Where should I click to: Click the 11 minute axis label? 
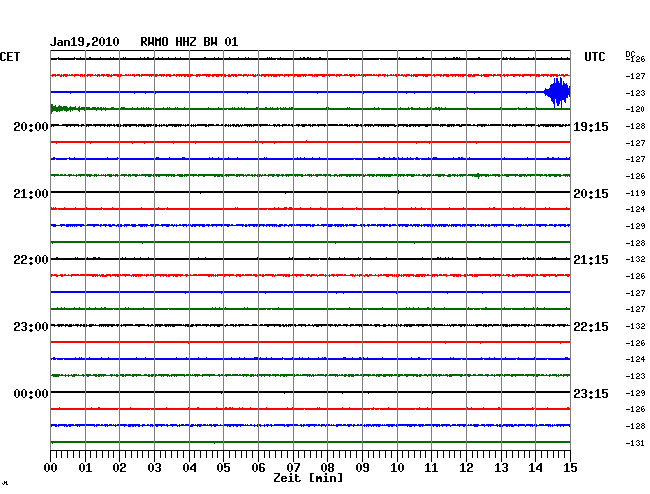pyautogui.click(x=431, y=468)
